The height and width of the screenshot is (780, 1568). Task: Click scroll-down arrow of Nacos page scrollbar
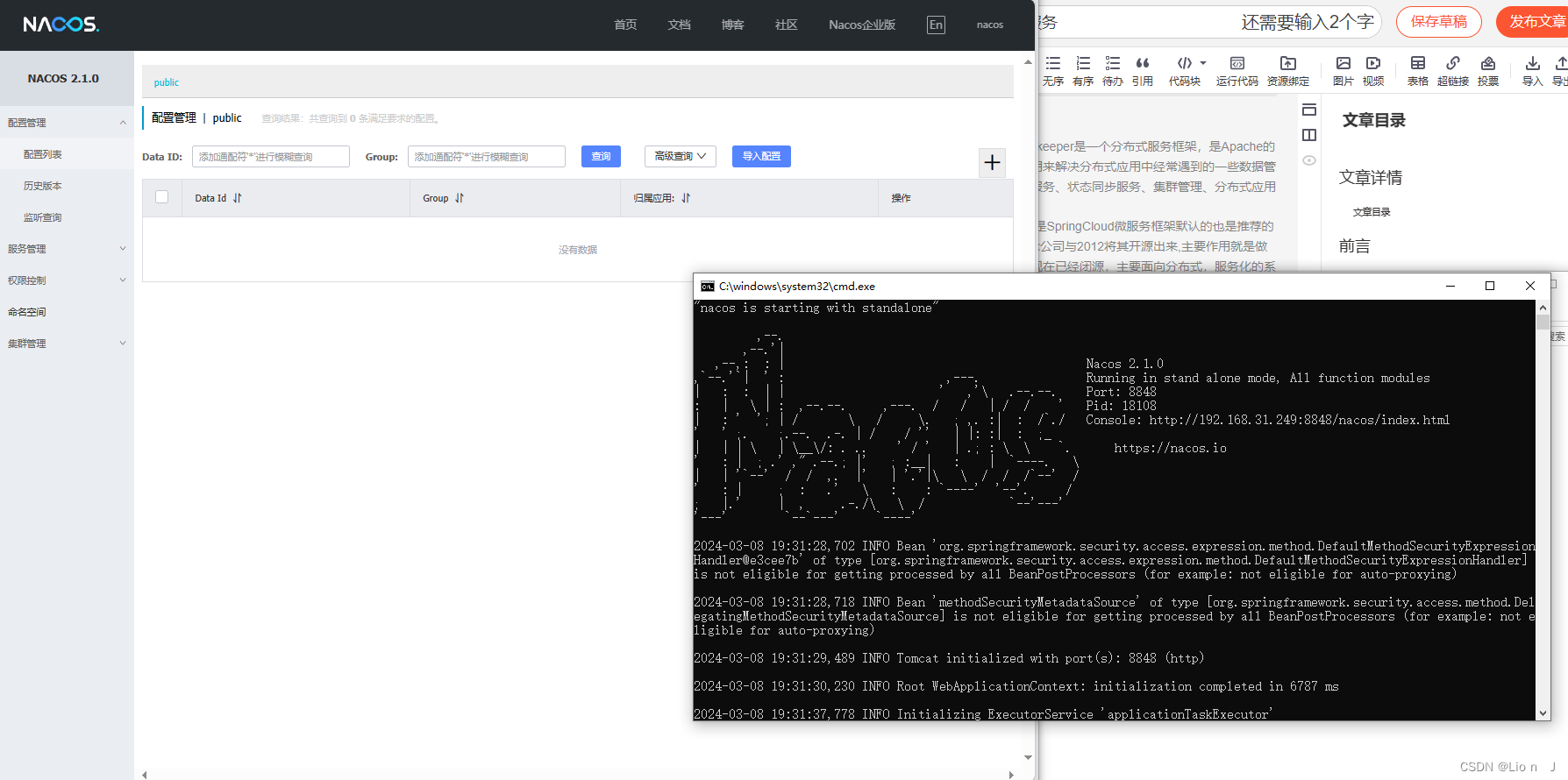point(1028,757)
